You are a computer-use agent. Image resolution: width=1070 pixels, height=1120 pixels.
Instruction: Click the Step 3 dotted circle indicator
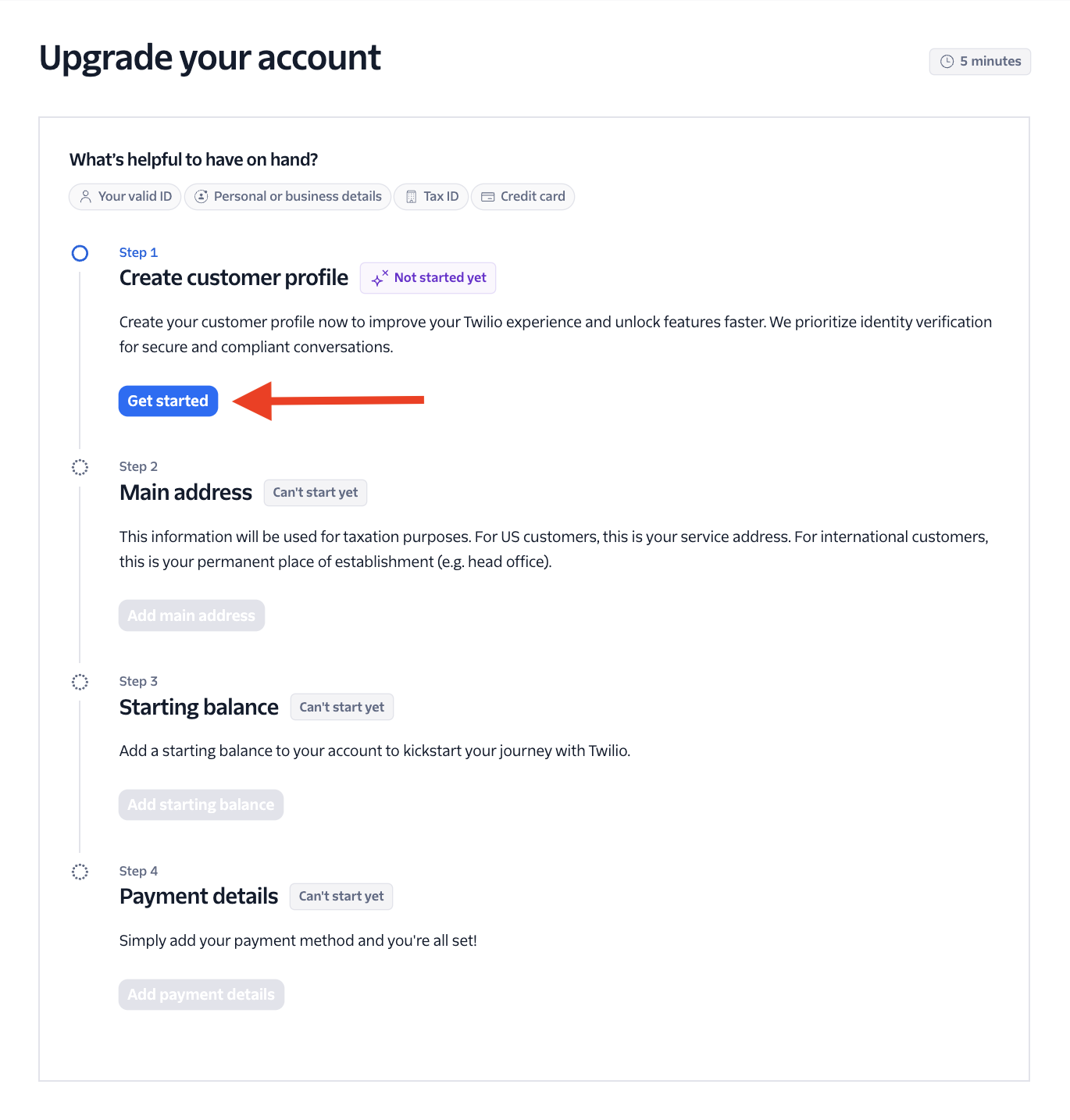80,682
